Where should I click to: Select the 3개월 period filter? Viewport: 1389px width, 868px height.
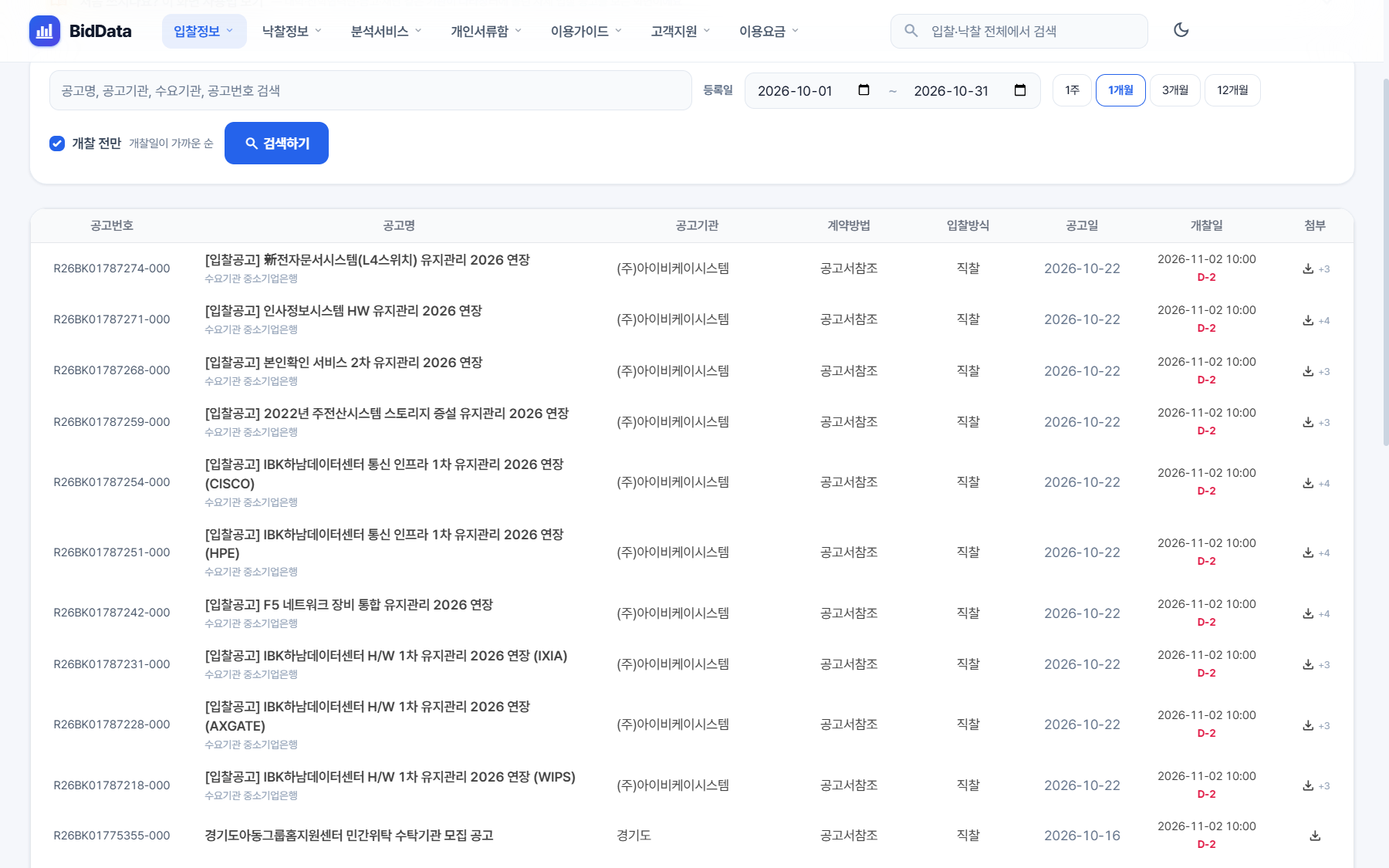click(x=1175, y=90)
